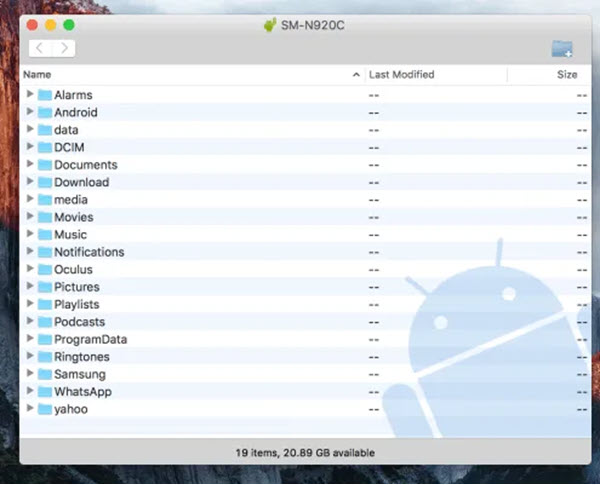Select the Samsung folder icon
600x485 pixels.
click(45, 374)
